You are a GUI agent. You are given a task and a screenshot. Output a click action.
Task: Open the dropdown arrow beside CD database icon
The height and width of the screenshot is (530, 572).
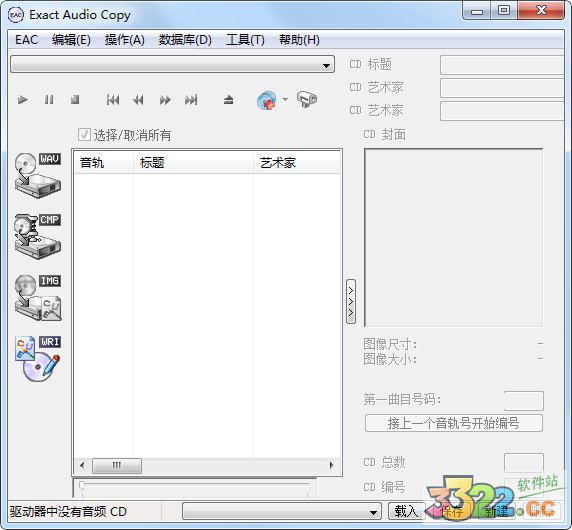coord(285,99)
